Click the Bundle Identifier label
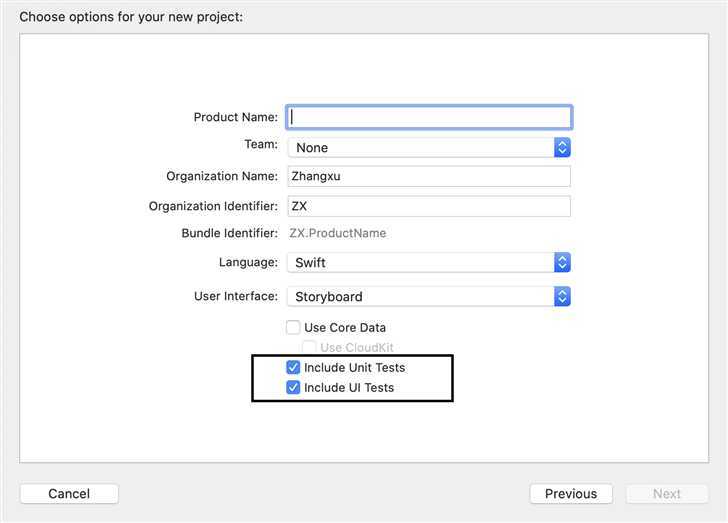Screen dimensions: 728x523 (x=229, y=233)
